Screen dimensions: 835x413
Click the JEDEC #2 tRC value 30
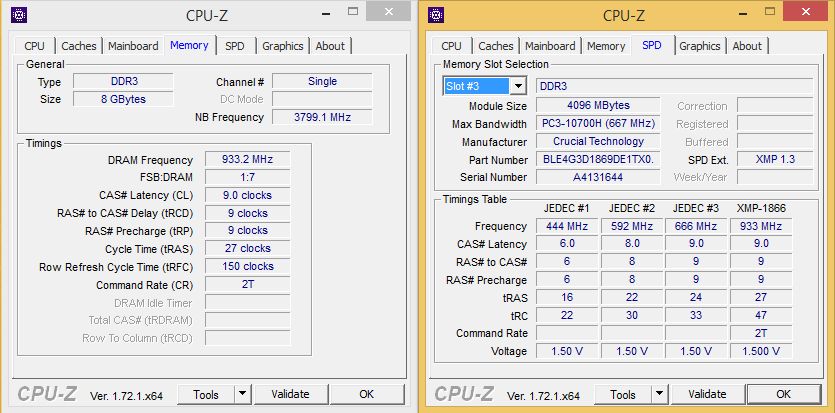632,315
